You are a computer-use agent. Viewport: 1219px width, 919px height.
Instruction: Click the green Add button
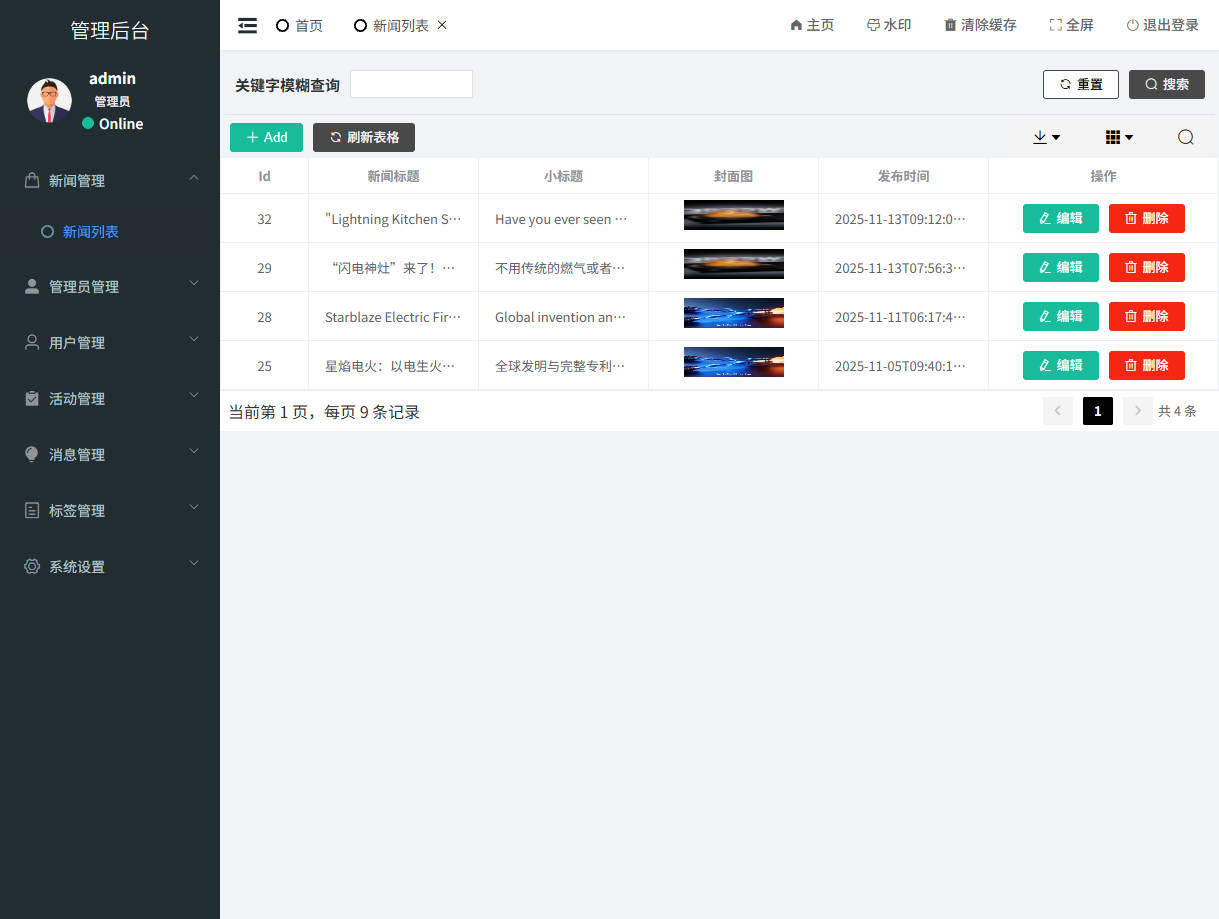266,138
